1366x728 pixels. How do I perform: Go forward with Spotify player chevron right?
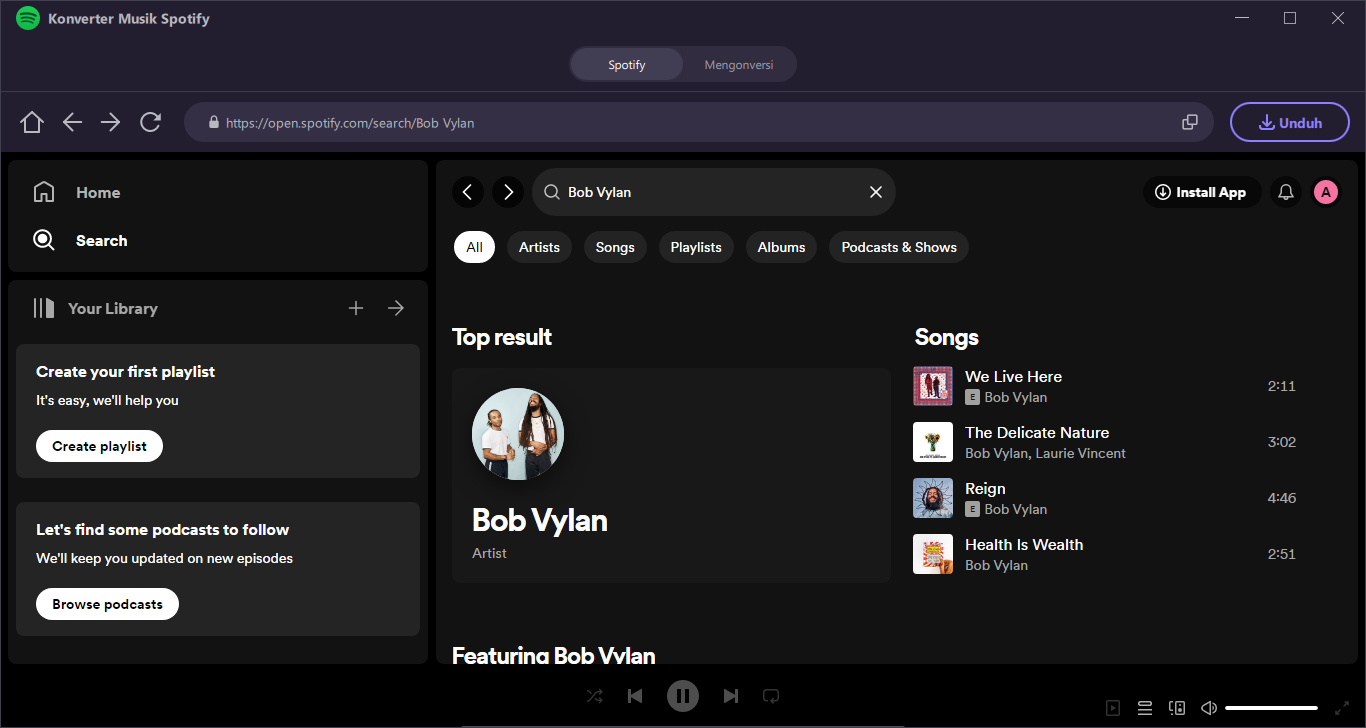coord(508,192)
